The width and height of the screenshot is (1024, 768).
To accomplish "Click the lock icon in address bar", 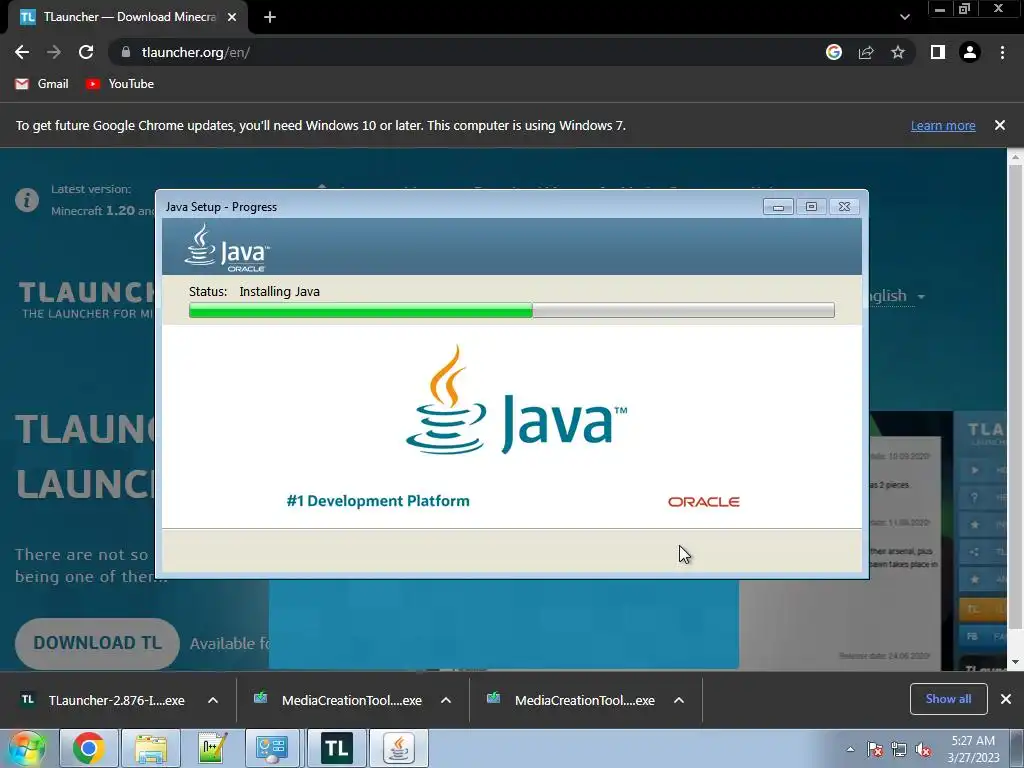I will [x=126, y=52].
